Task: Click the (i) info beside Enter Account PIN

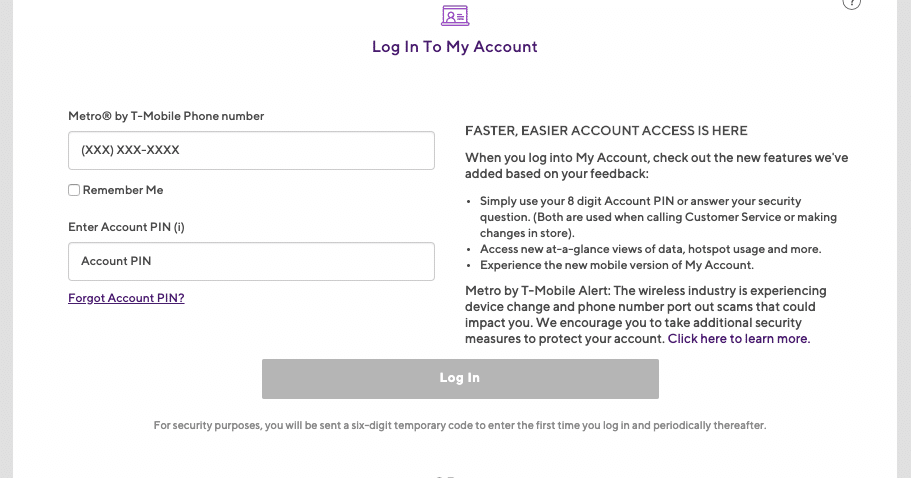Action: click(179, 227)
